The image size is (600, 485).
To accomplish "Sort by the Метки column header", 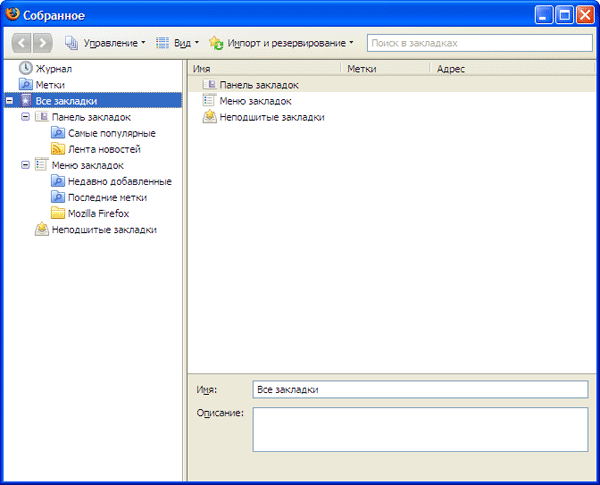I will click(x=385, y=69).
